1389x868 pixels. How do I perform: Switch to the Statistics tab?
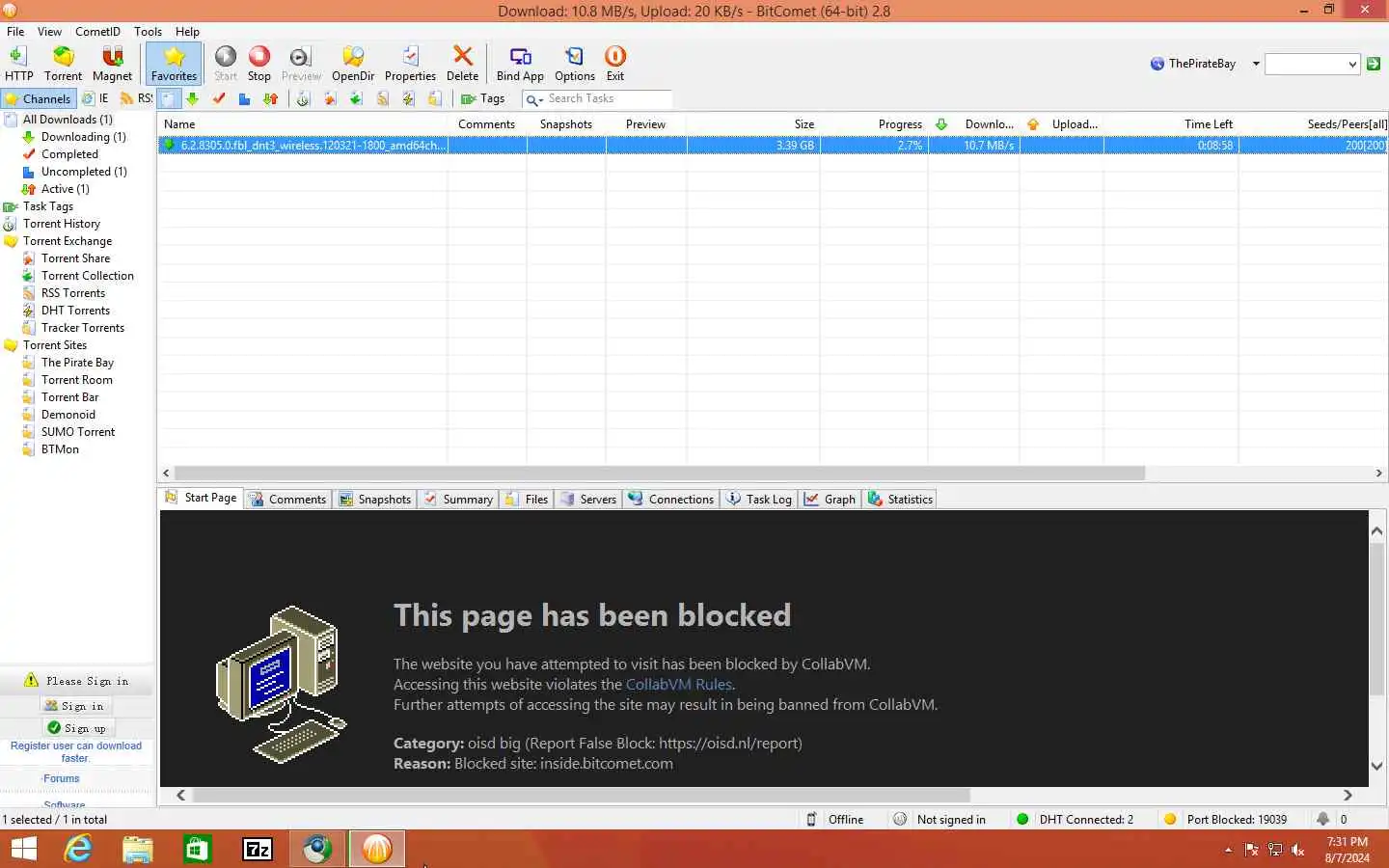pyautogui.click(x=901, y=499)
